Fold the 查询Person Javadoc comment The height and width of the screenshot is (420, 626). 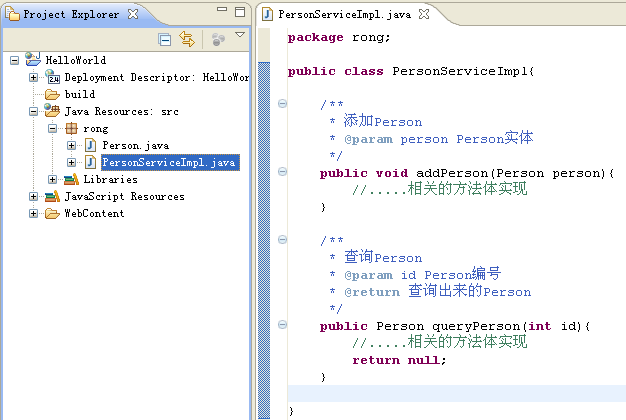(x=282, y=240)
